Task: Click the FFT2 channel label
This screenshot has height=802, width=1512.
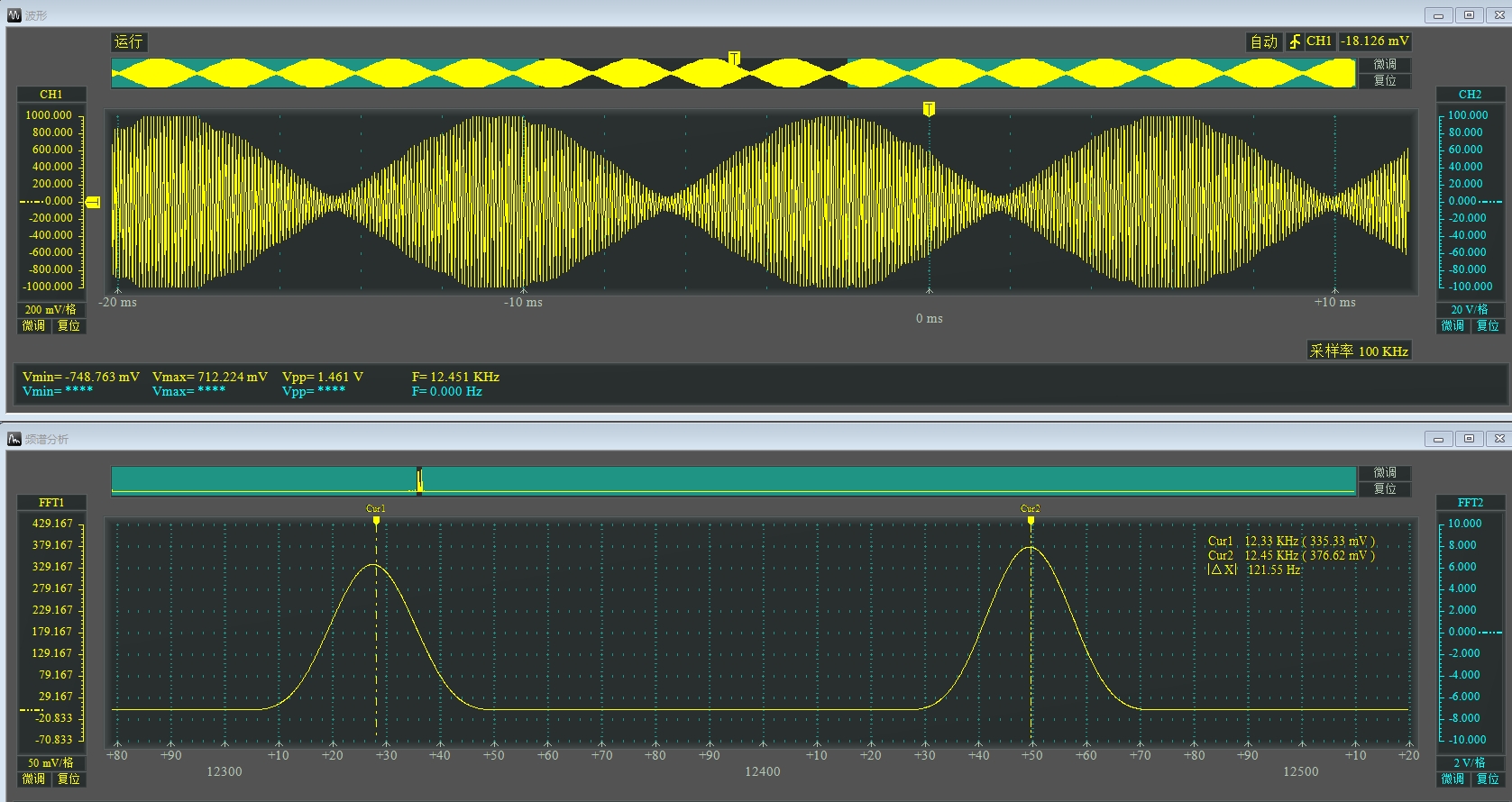Action: (1470, 503)
